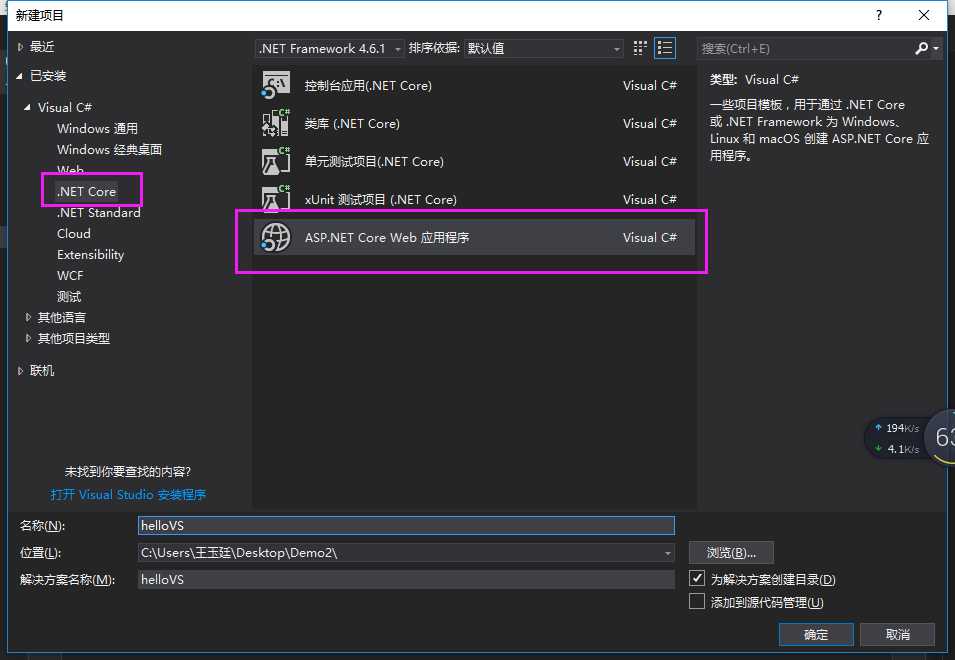Click the 确定 button
Viewport: 955px width, 660px height.
click(x=816, y=634)
